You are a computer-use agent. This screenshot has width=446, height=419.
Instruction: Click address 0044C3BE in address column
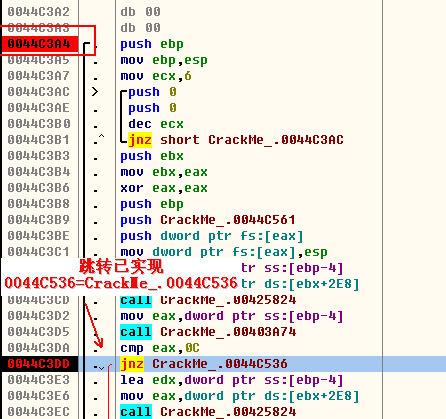[39, 236]
